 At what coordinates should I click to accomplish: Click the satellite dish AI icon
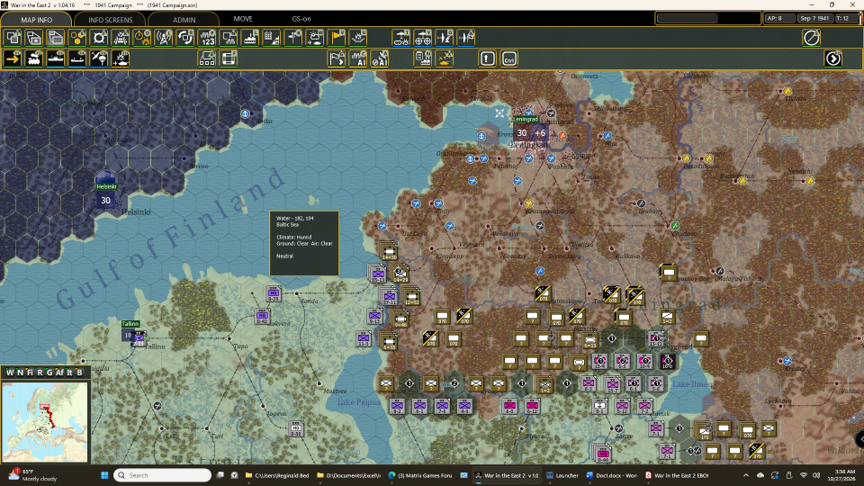pyautogui.click(x=380, y=58)
